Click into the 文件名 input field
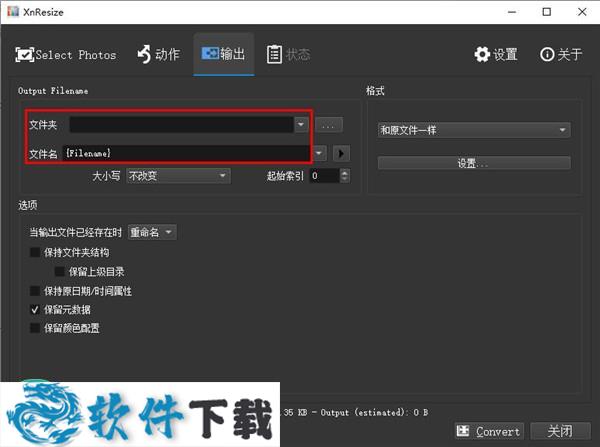The image size is (600, 447). pyautogui.click(x=185, y=153)
